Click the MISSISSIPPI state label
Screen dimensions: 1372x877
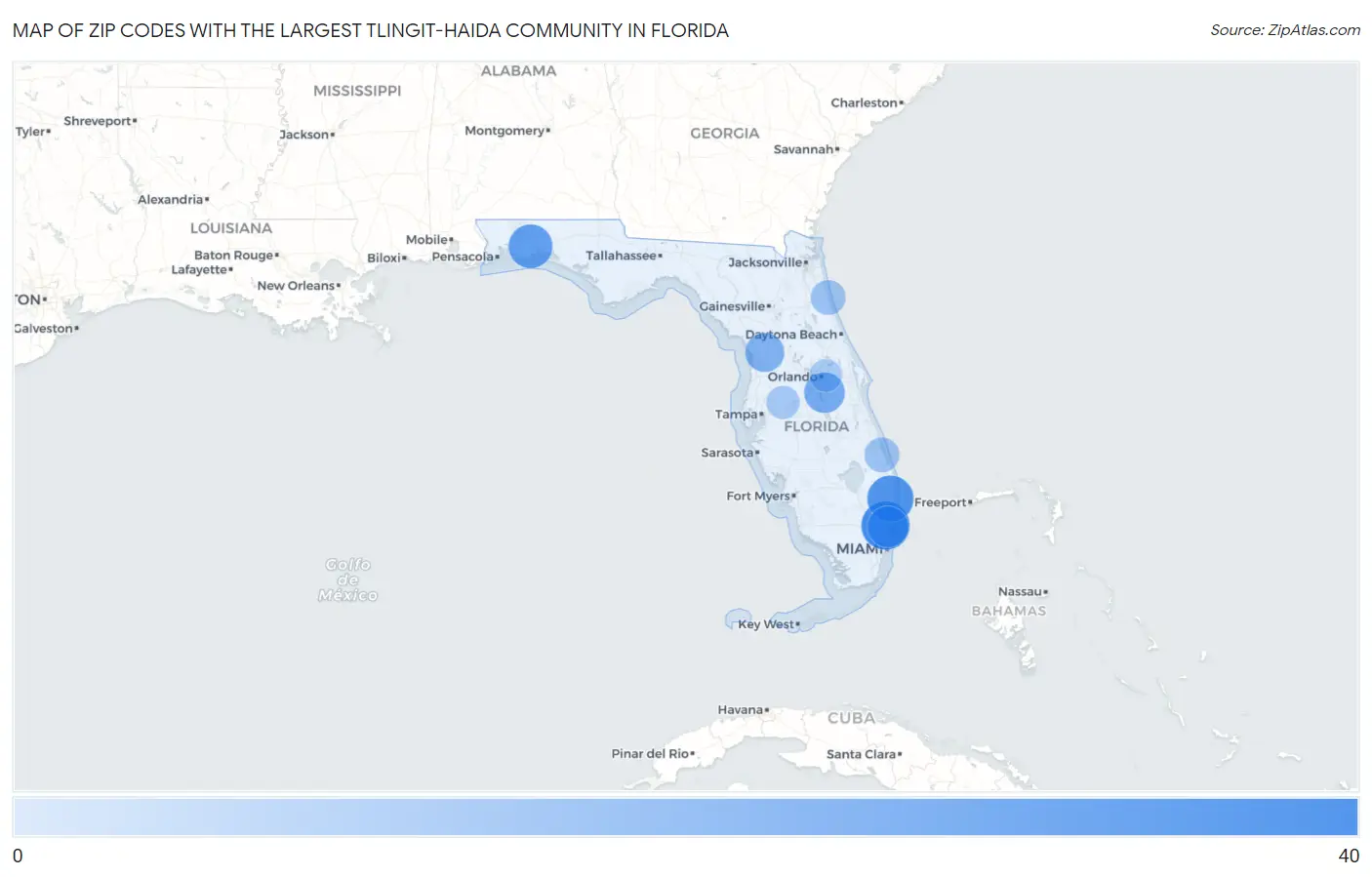click(x=357, y=91)
